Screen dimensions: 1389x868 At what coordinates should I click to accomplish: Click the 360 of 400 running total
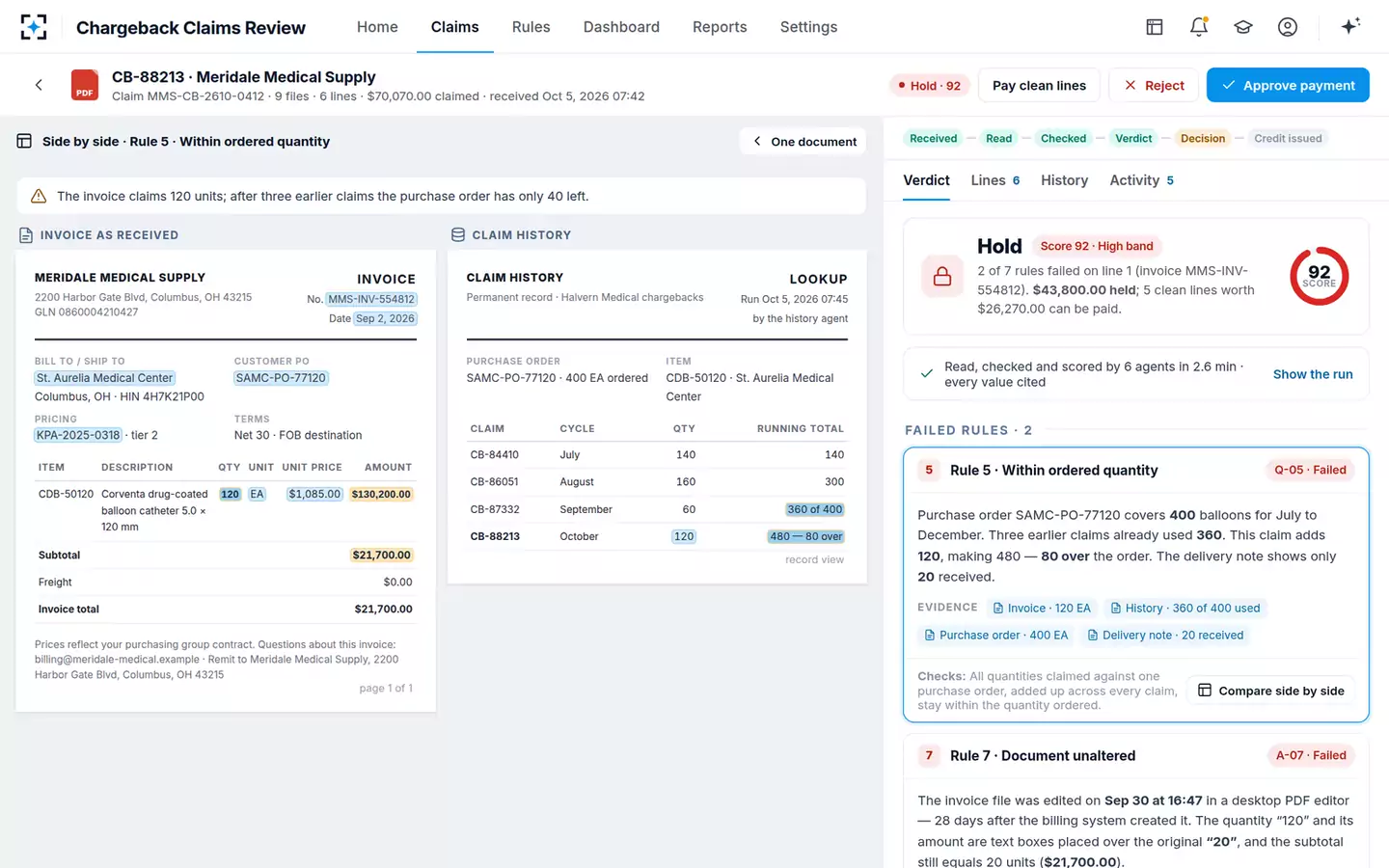click(x=815, y=509)
